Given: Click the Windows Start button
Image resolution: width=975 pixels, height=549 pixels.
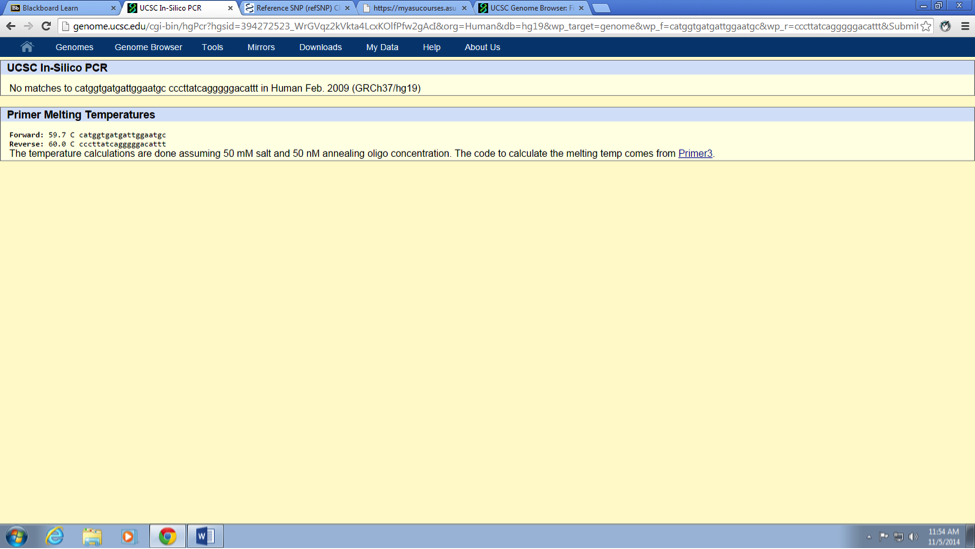Looking at the screenshot, I should (17, 537).
